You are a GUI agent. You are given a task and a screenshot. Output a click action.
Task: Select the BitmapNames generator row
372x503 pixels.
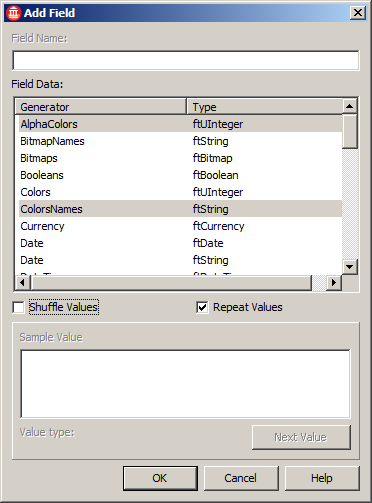coord(180,141)
